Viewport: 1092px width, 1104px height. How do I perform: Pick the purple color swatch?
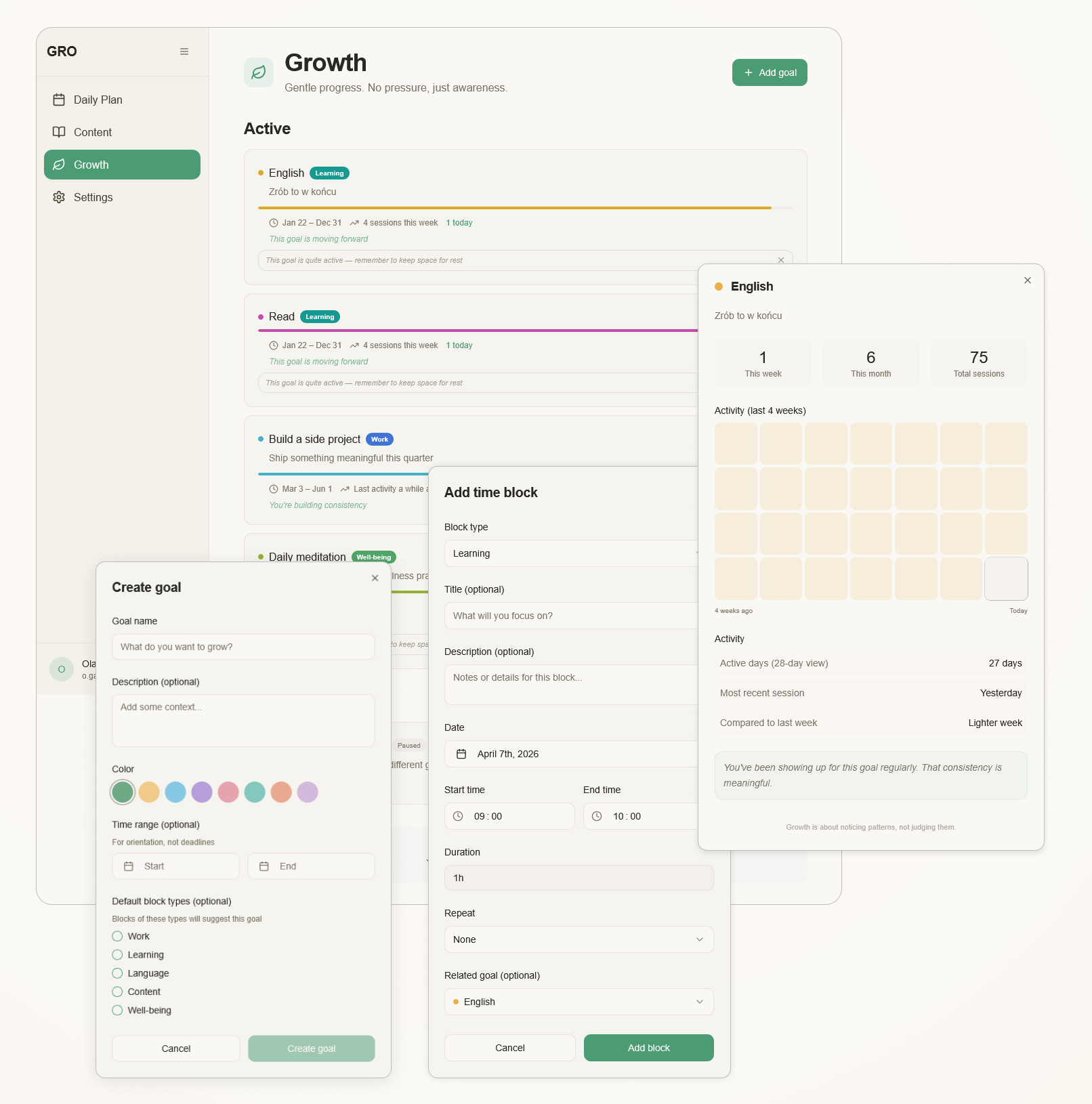[x=202, y=792]
